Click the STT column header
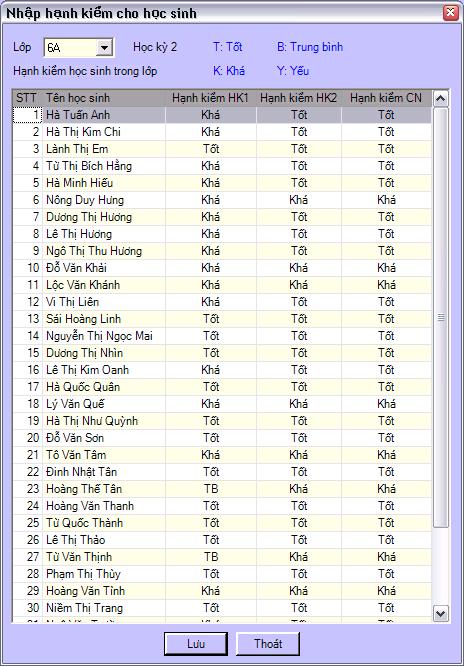 [x=28, y=98]
